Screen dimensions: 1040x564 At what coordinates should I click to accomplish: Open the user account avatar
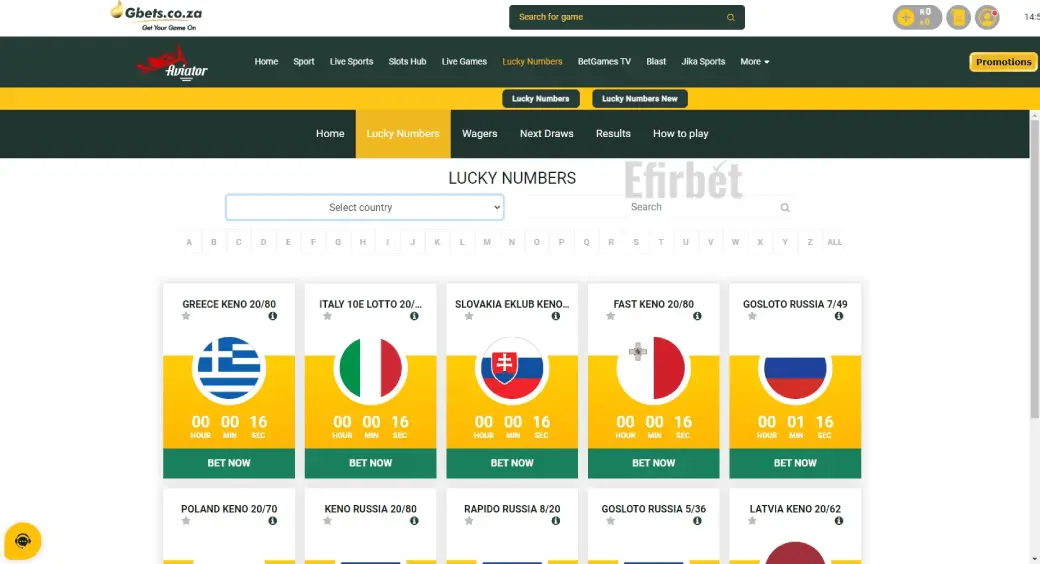pyautogui.click(x=987, y=17)
